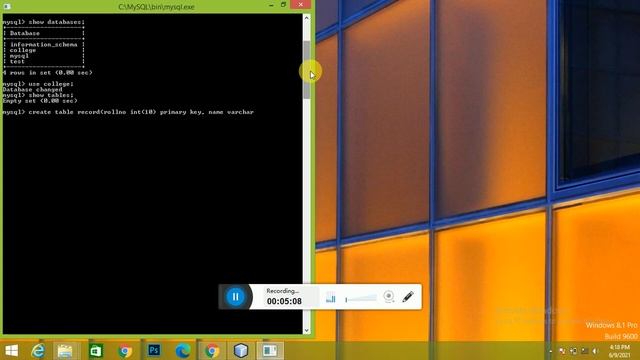640x360 pixels.
Task: Launch Internet Explorer from taskbar
Action: (x=38, y=351)
